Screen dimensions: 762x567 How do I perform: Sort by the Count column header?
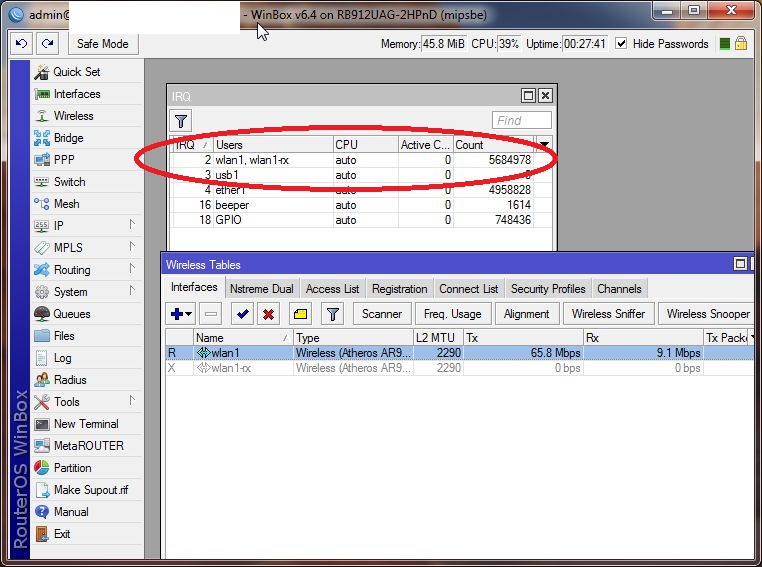pyautogui.click(x=494, y=145)
